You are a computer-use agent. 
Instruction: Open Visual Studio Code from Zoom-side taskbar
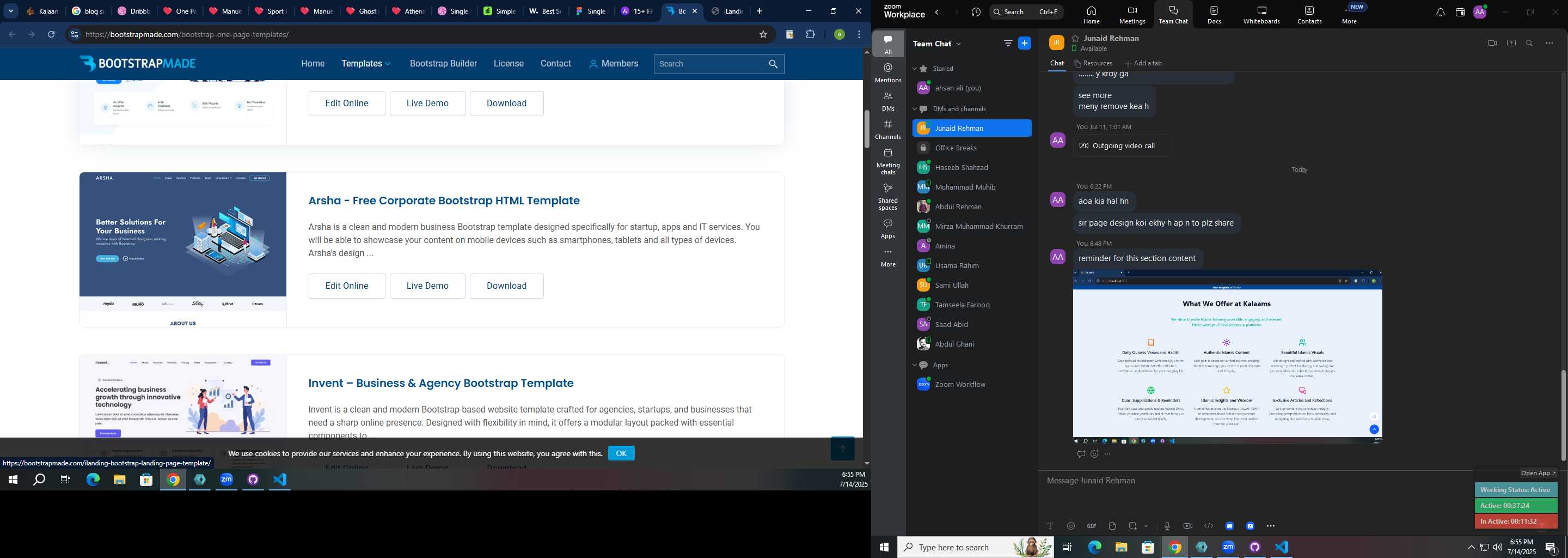[x=1282, y=547]
